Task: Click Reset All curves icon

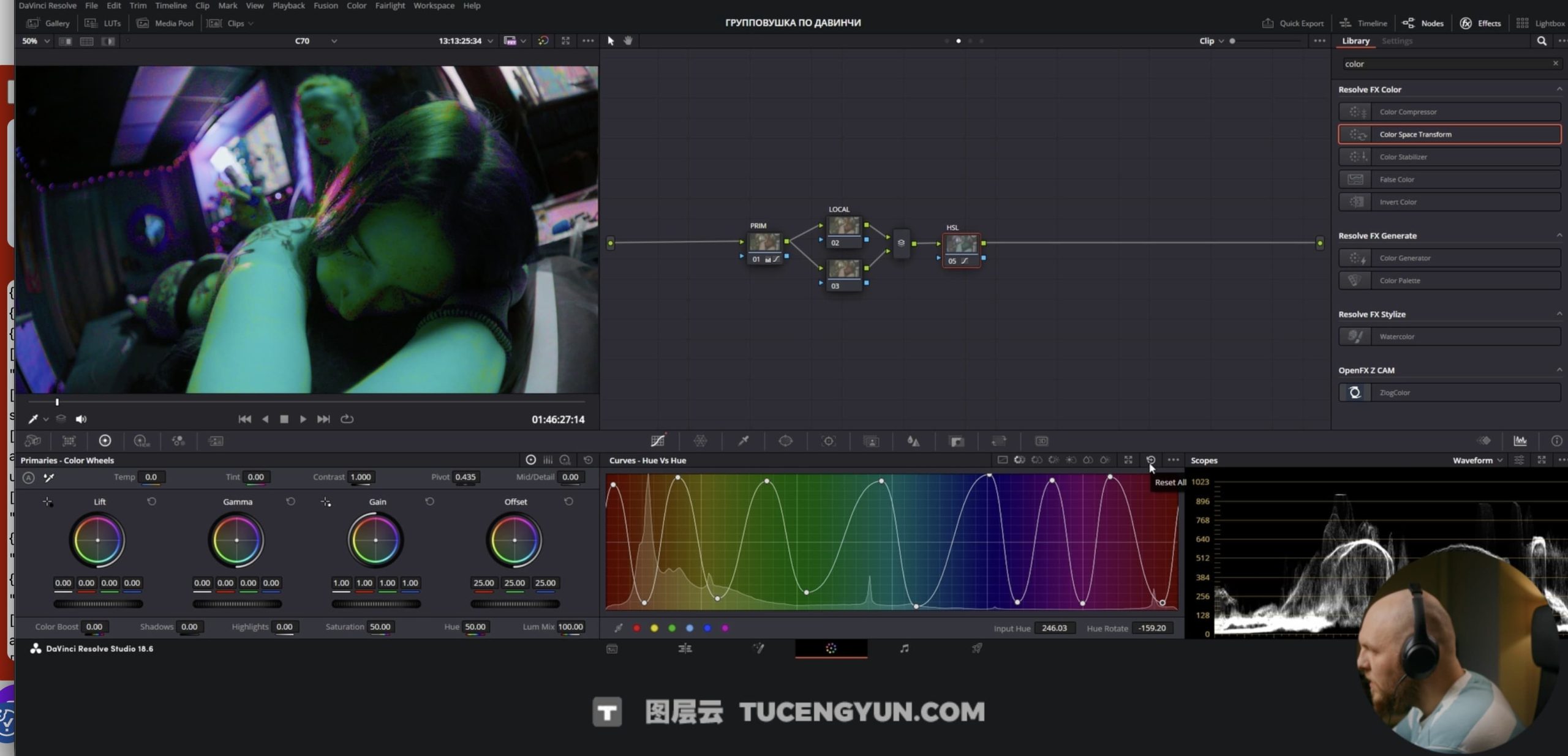Action: click(x=1150, y=460)
